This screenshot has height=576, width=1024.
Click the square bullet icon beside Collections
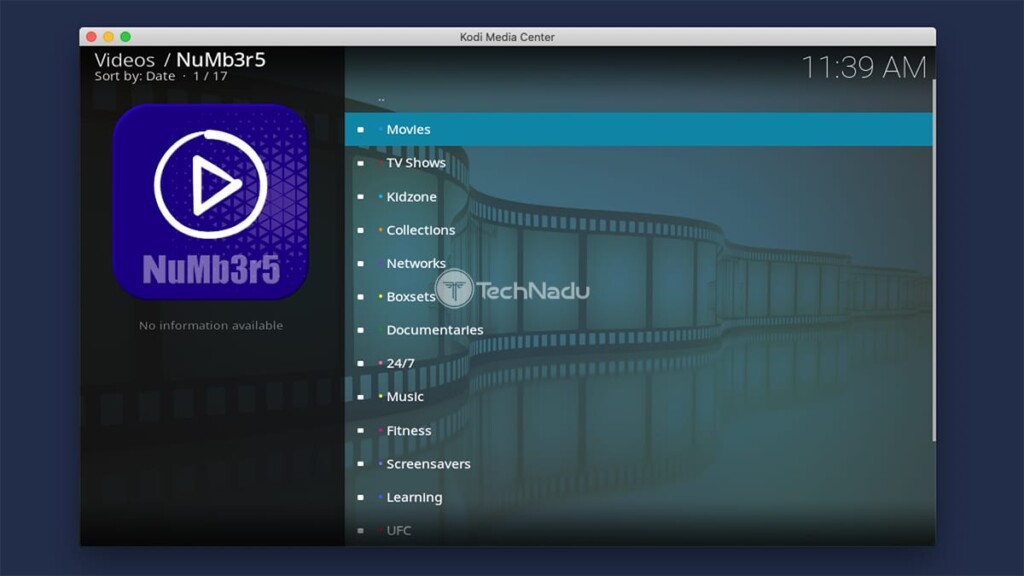[x=360, y=230]
